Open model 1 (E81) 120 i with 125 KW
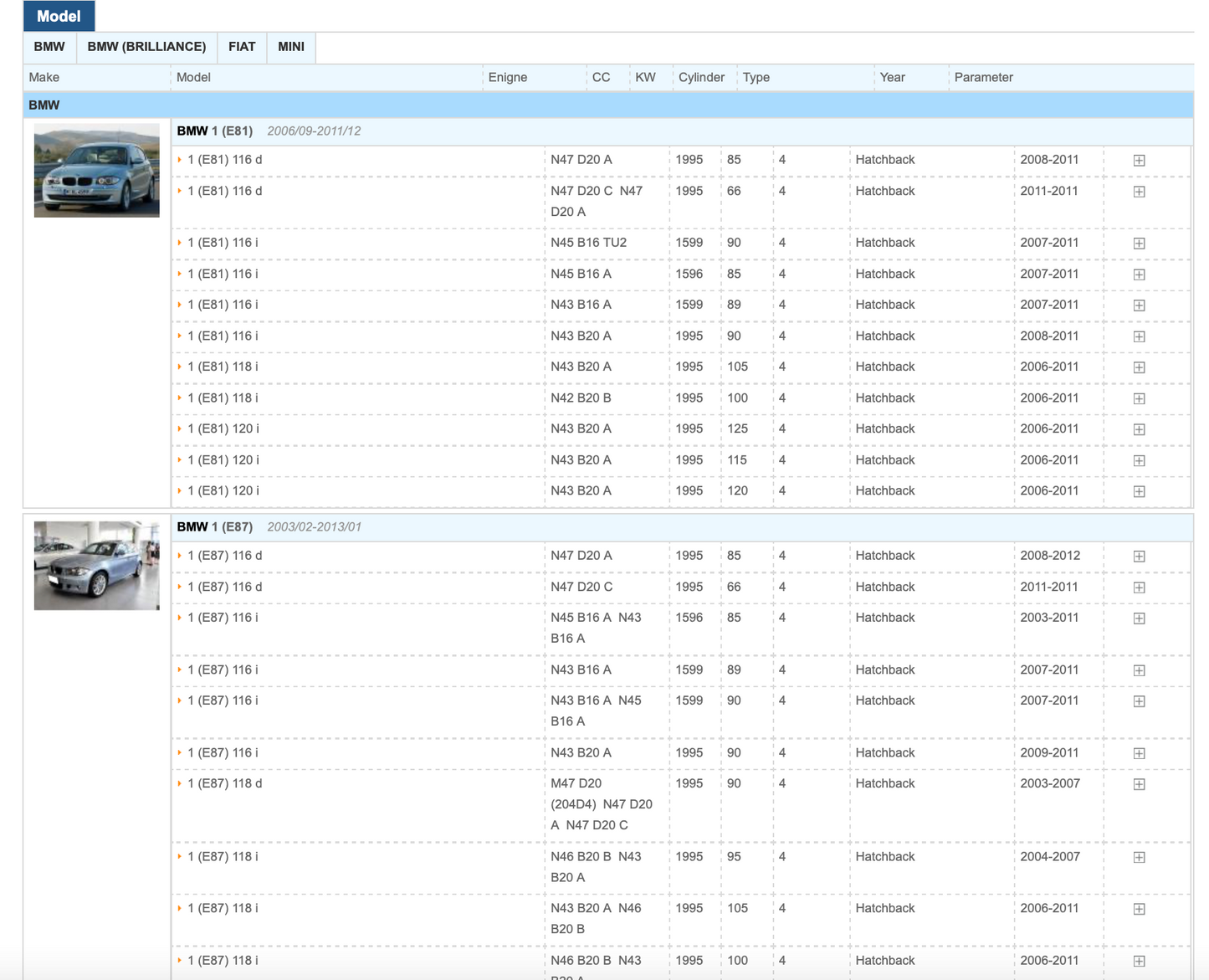The height and width of the screenshot is (980, 1209). pyautogui.click(x=223, y=428)
